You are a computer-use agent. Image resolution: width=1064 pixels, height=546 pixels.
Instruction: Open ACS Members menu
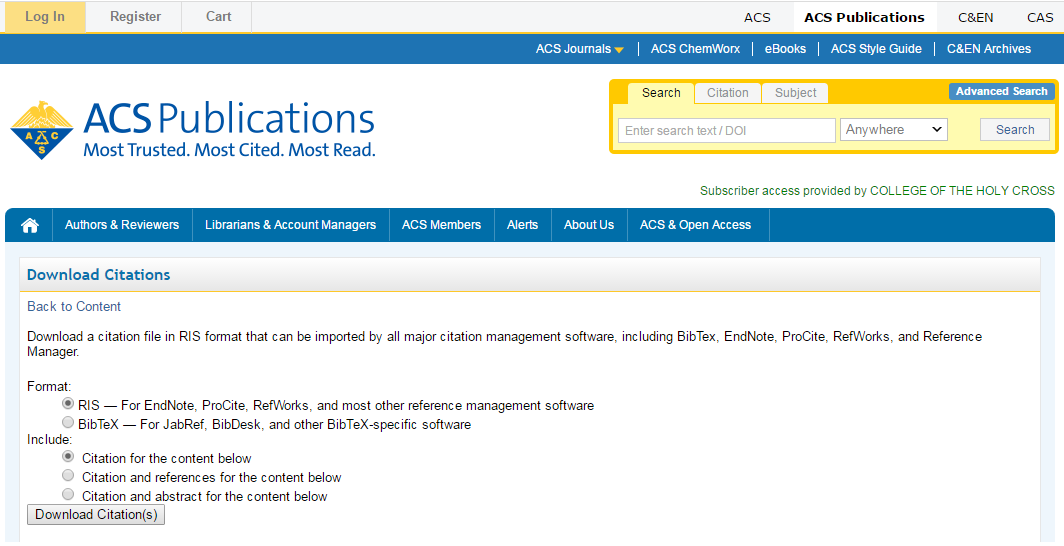[x=441, y=225]
